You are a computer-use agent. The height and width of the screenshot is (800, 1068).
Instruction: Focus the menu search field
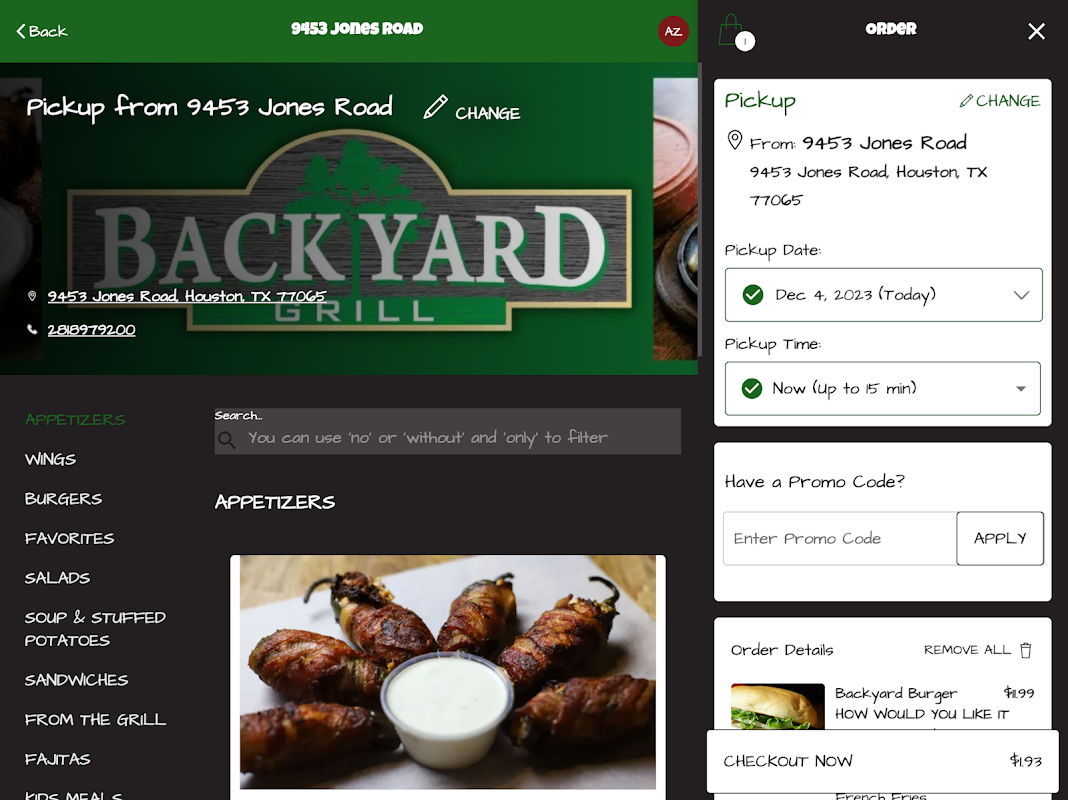[x=447, y=431]
